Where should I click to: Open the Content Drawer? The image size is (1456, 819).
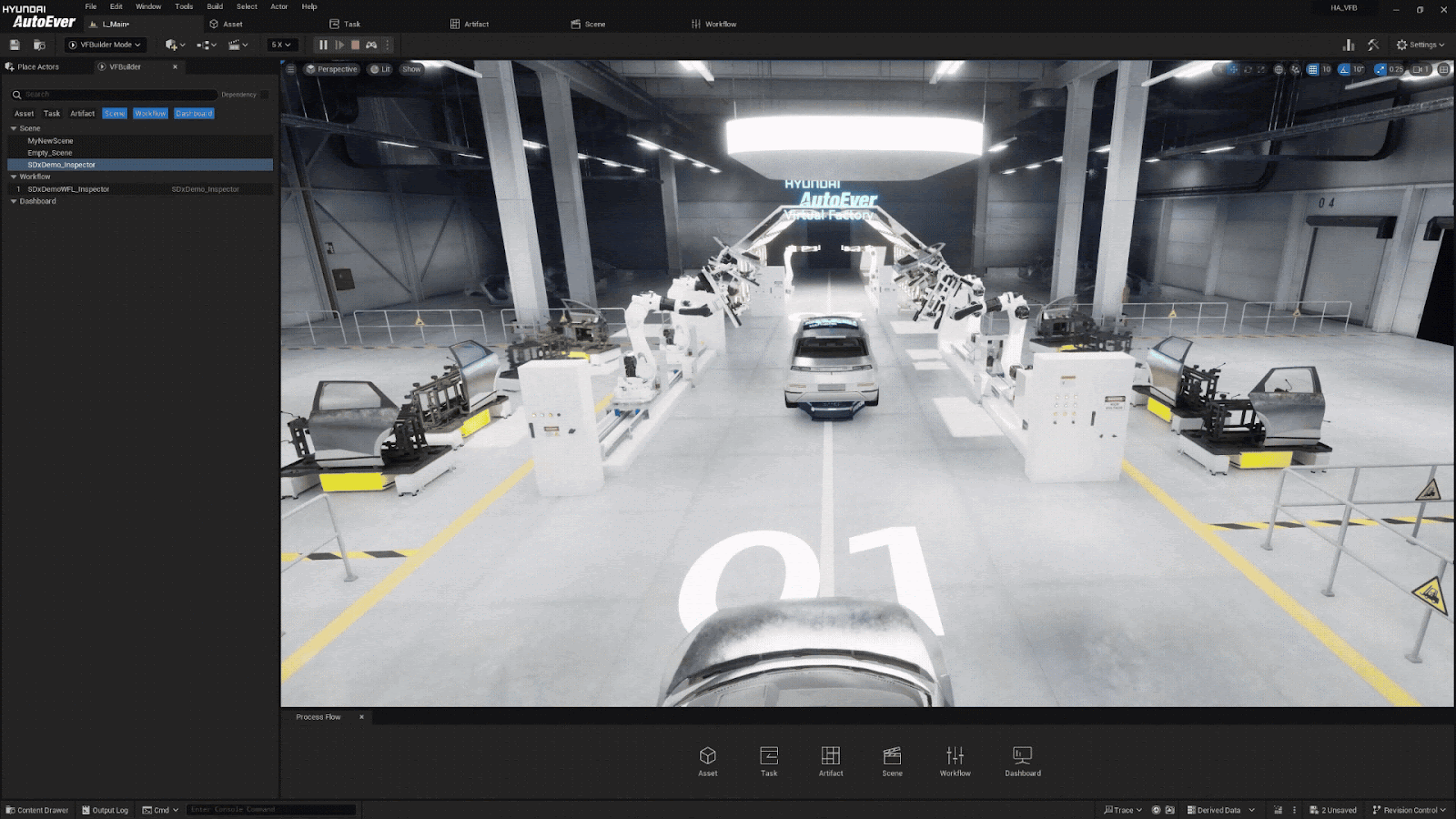coord(37,810)
